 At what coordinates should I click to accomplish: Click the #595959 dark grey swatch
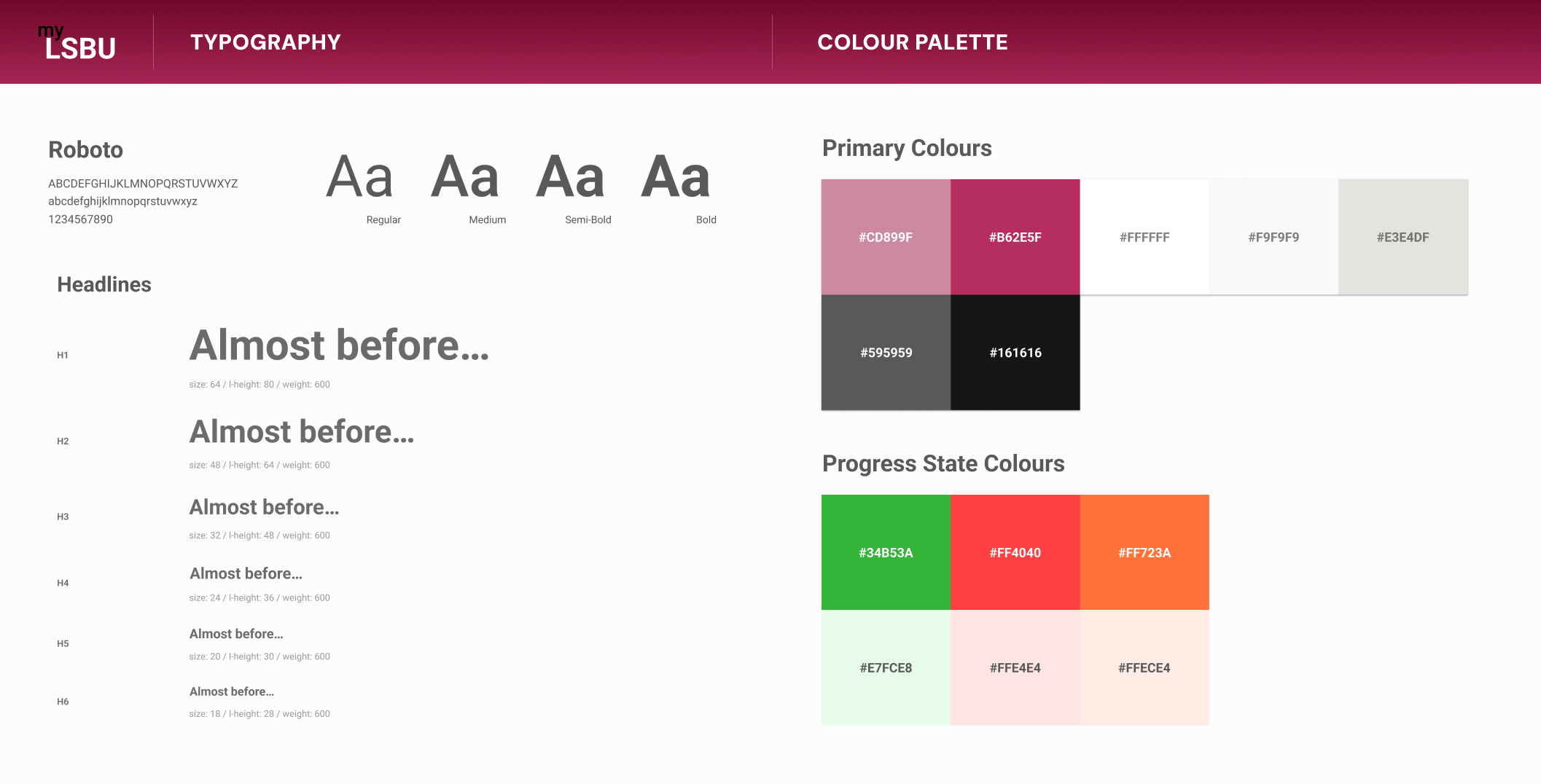pos(886,352)
